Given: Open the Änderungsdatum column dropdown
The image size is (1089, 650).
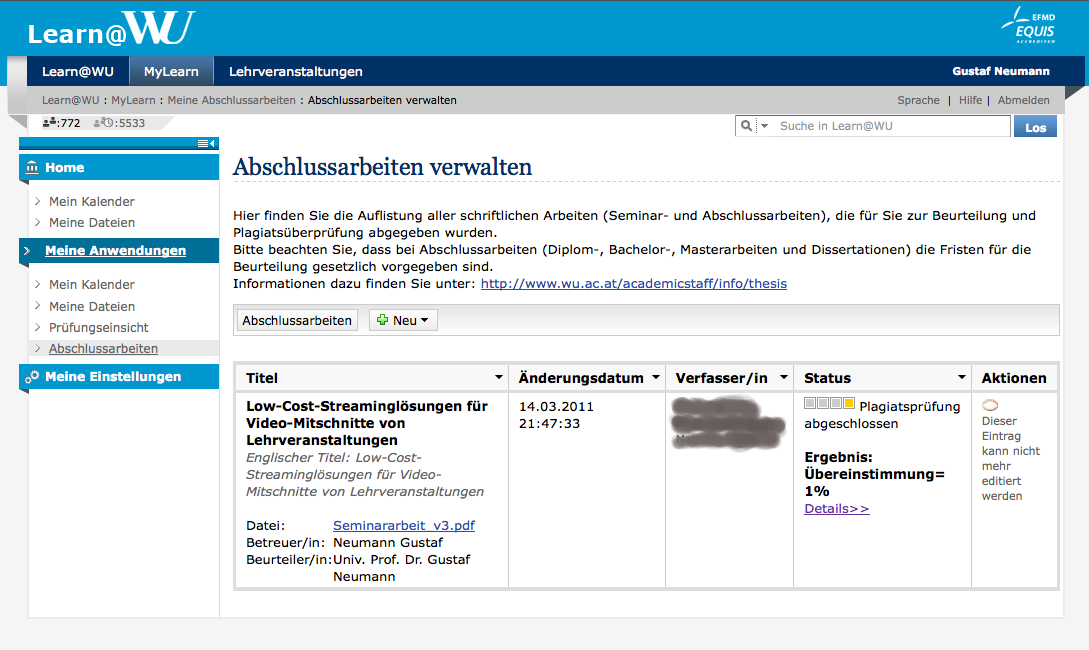Looking at the screenshot, I should click(656, 377).
